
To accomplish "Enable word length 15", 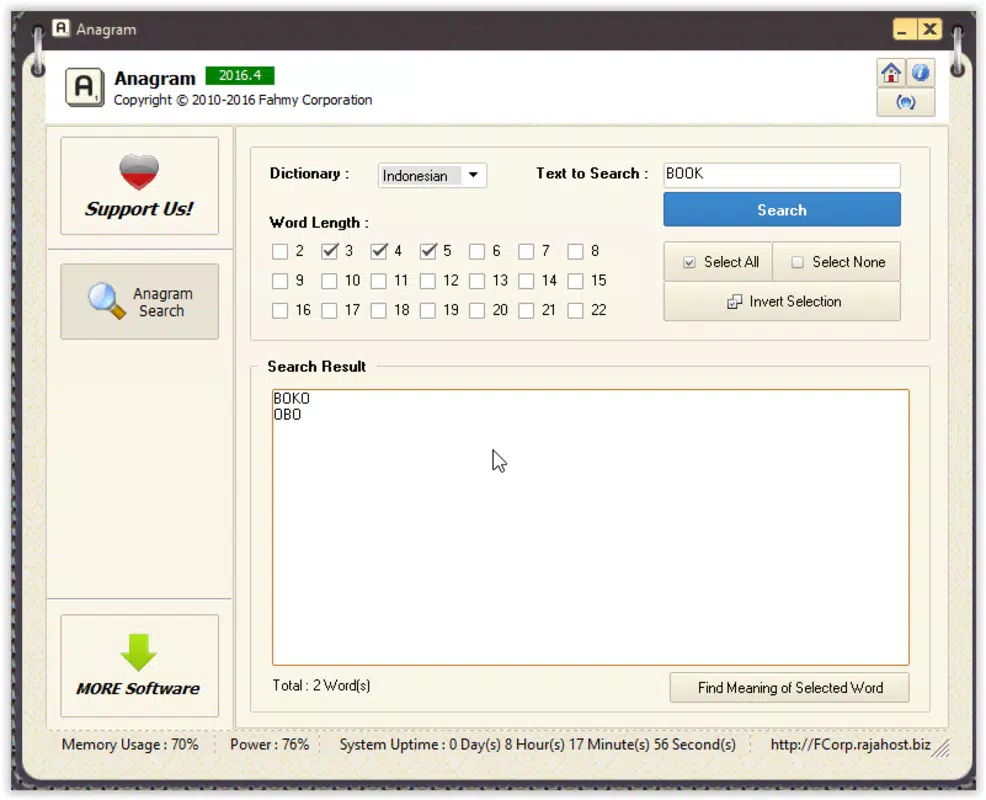I will (575, 281).
